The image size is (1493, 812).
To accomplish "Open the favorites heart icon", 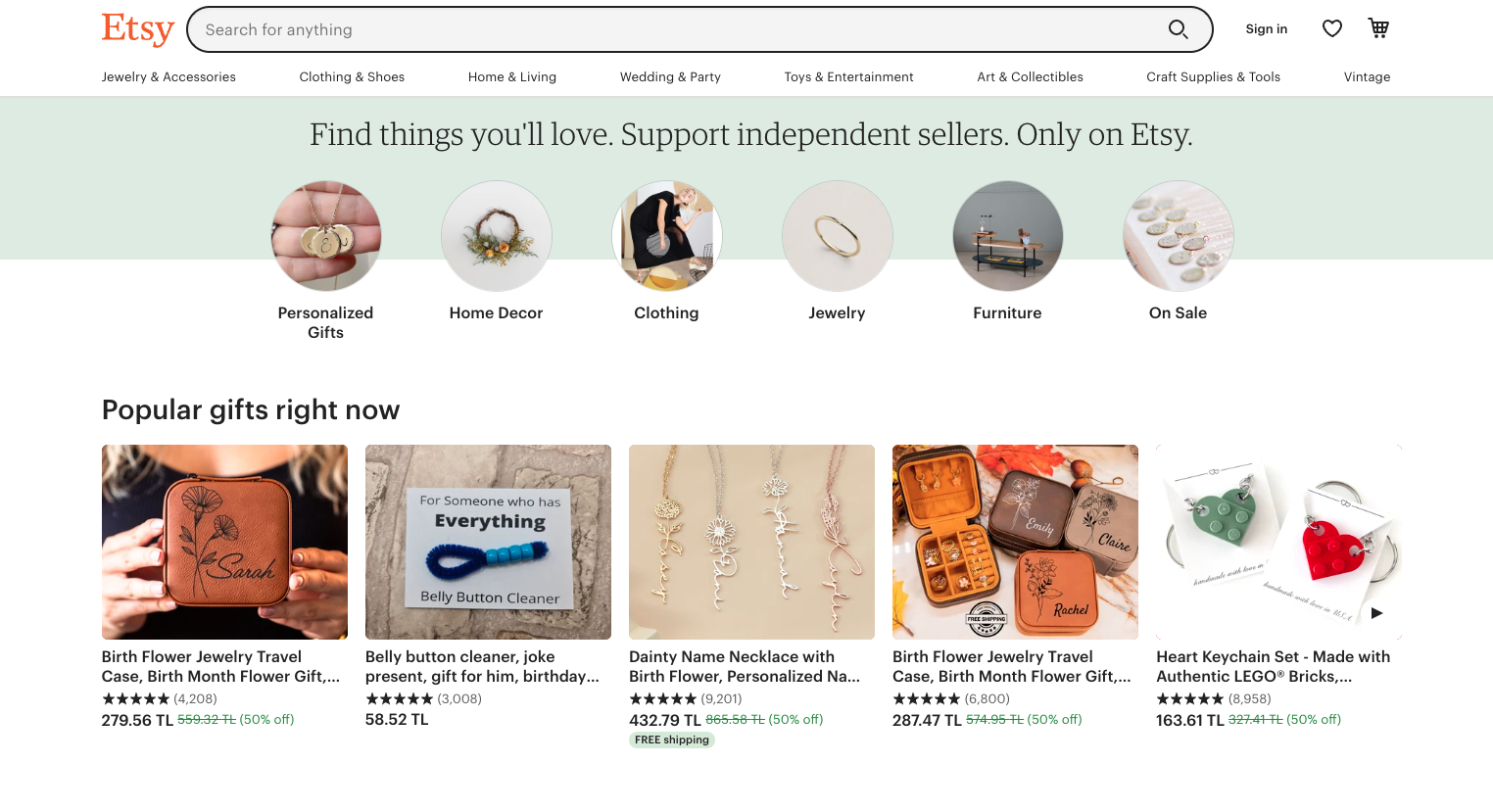I will tap(1331, 28).
